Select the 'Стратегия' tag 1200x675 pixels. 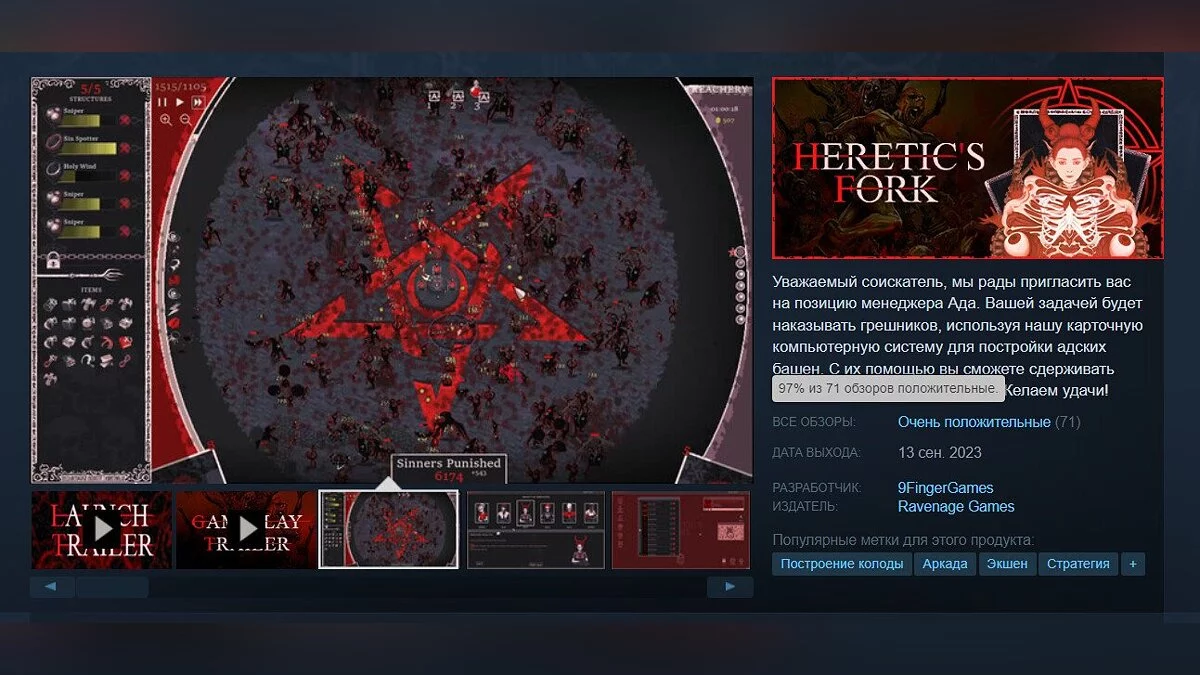pos(1078,564)
